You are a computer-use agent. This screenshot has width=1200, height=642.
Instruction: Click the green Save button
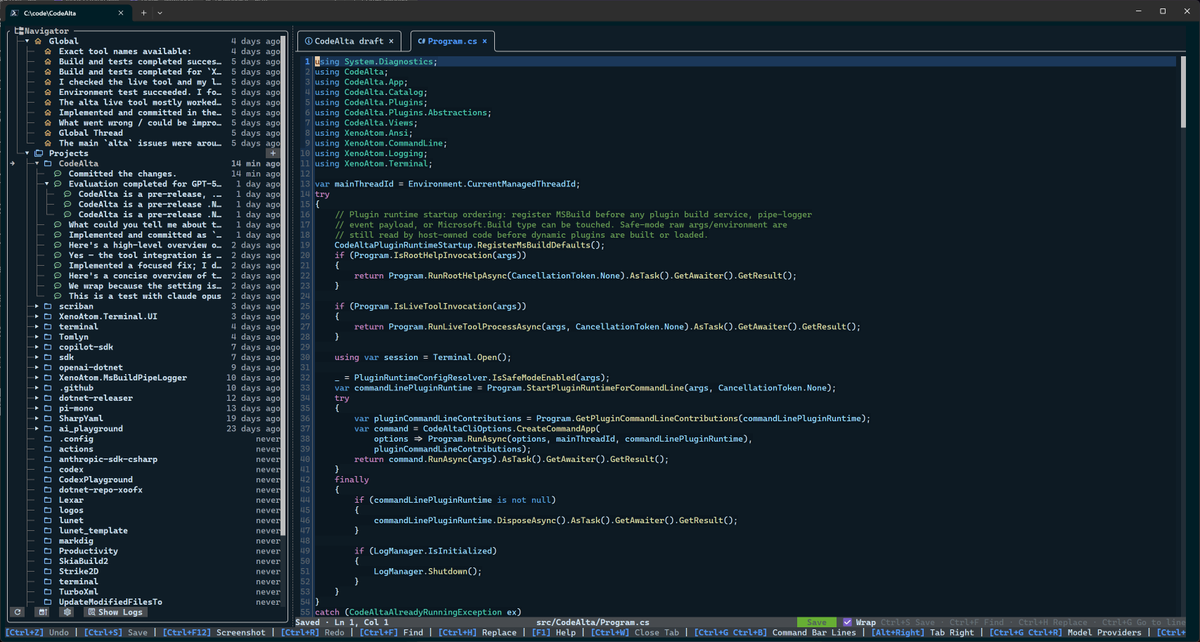[x=816, y=622]
